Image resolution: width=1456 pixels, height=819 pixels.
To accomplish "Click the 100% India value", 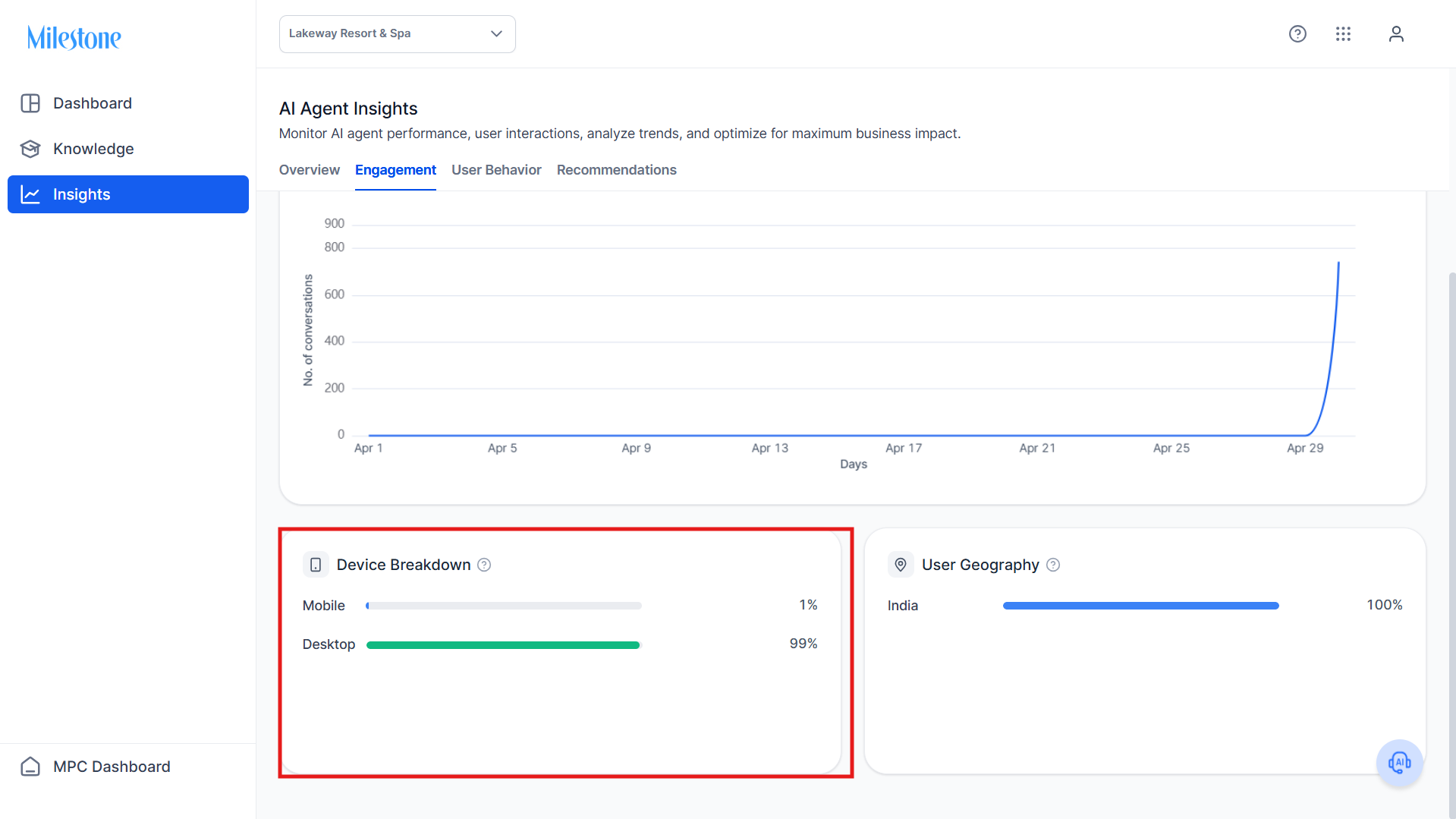I will [x=1385, y=605].
